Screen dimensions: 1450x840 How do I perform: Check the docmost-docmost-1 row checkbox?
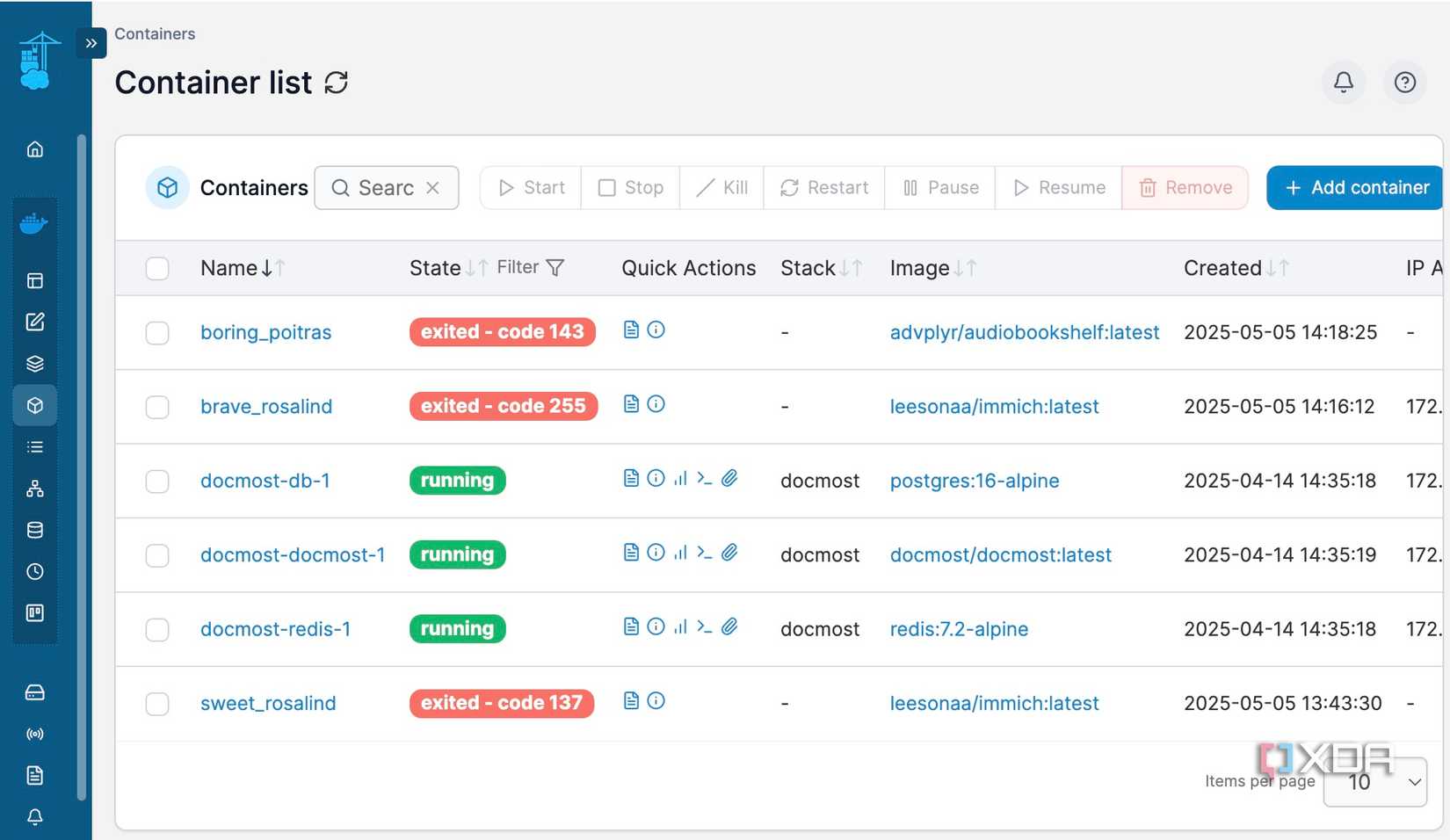coord(157,555)
